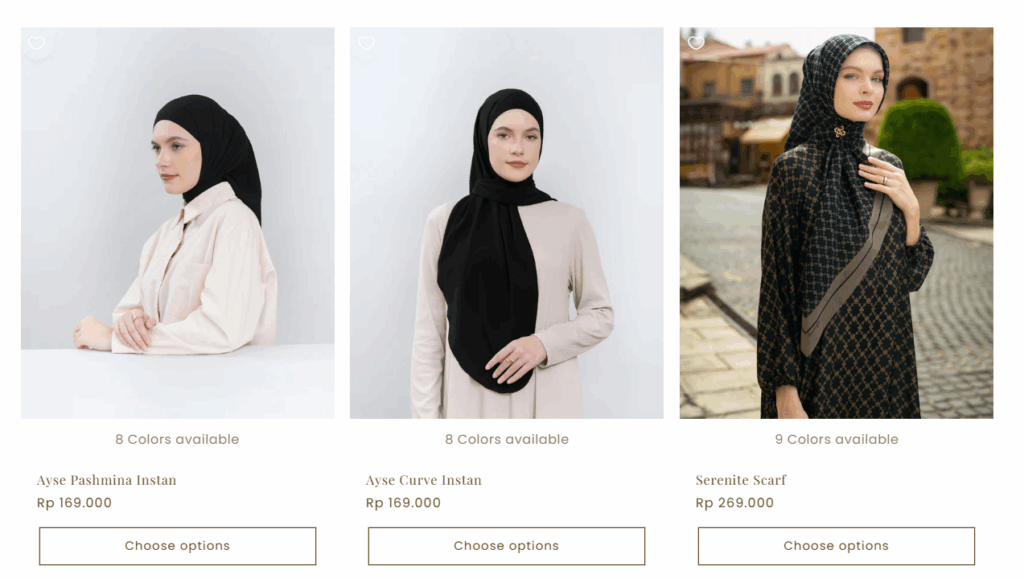Click the "9 Colors available" label
This screenshot has width=1024, height=578.
click(x=836, y=439)
